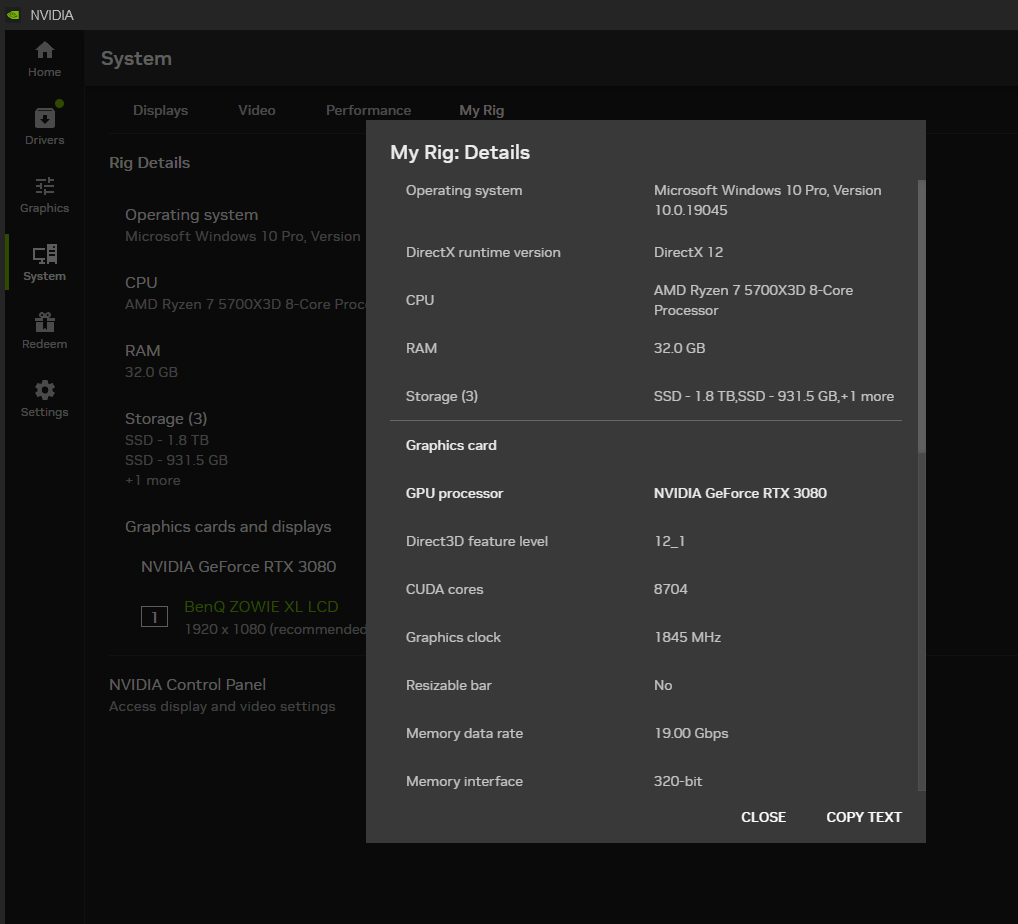Select the GPU processor label in dialog
The width and height of the screenshot is (1018, 924).
454,493
